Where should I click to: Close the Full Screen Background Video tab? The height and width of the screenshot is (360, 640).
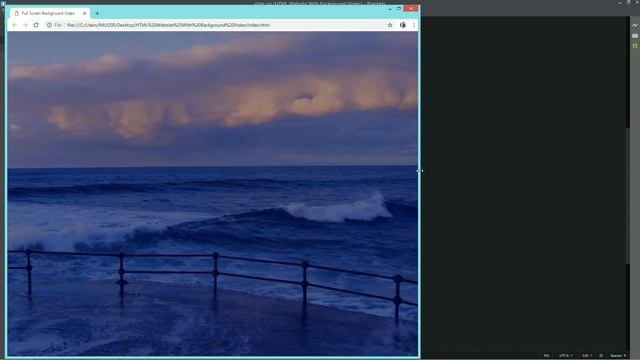84,13
